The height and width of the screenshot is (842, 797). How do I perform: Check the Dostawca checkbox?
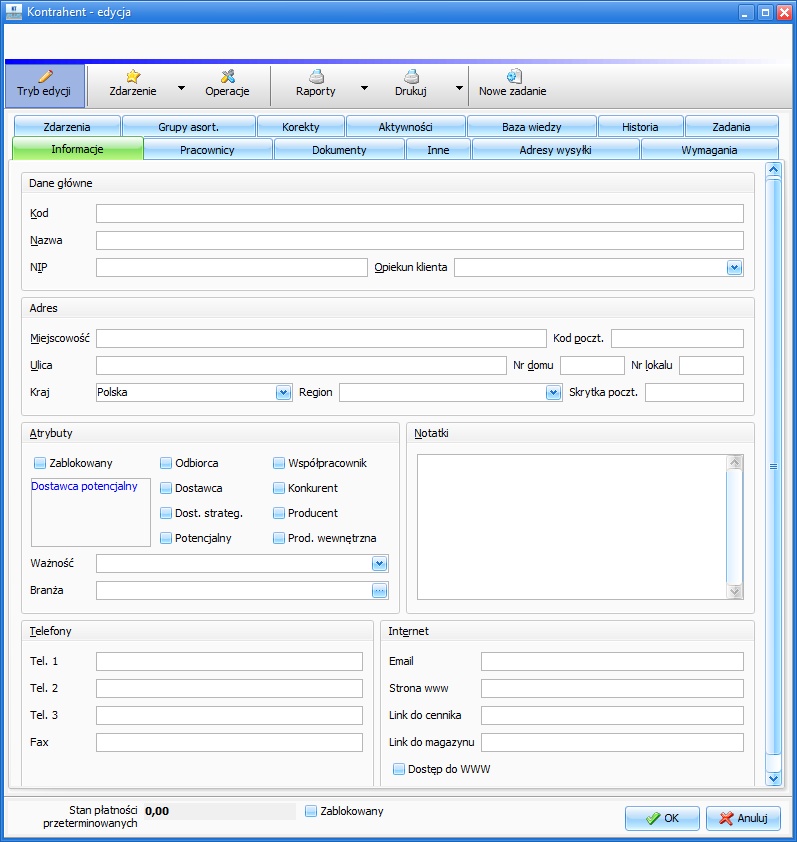point(166,488)
